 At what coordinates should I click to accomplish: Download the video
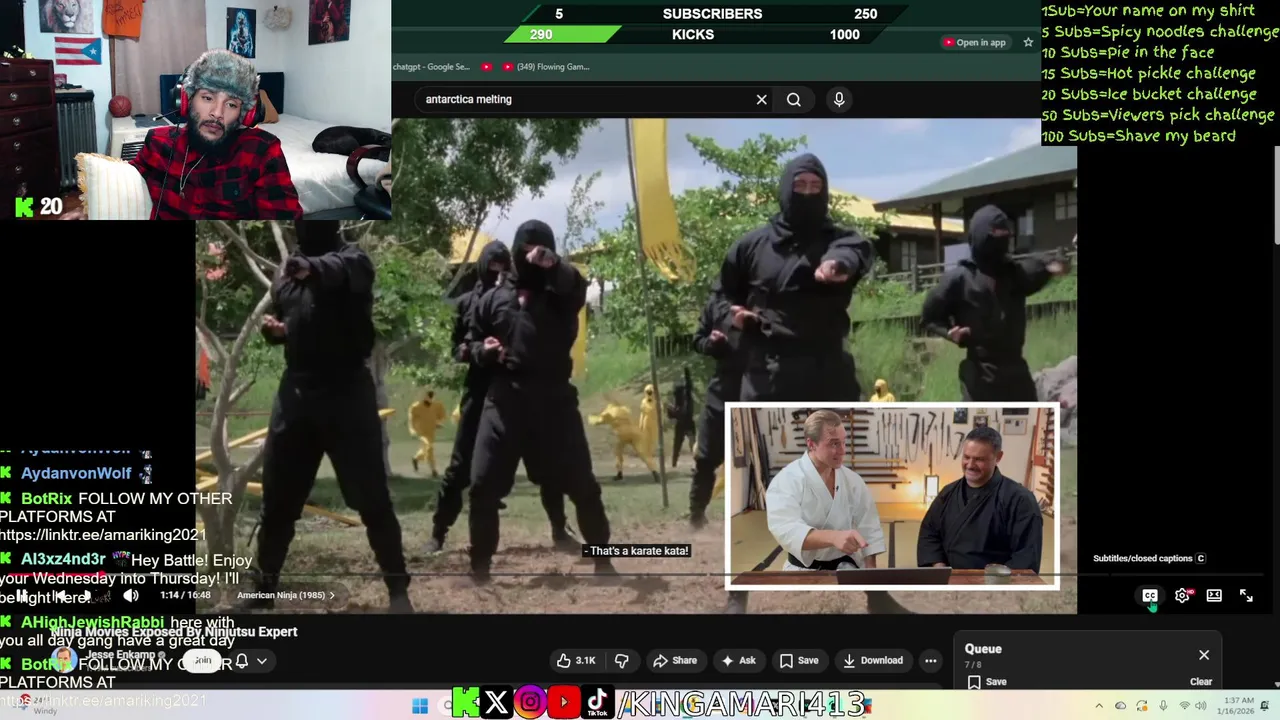[873, 660]
